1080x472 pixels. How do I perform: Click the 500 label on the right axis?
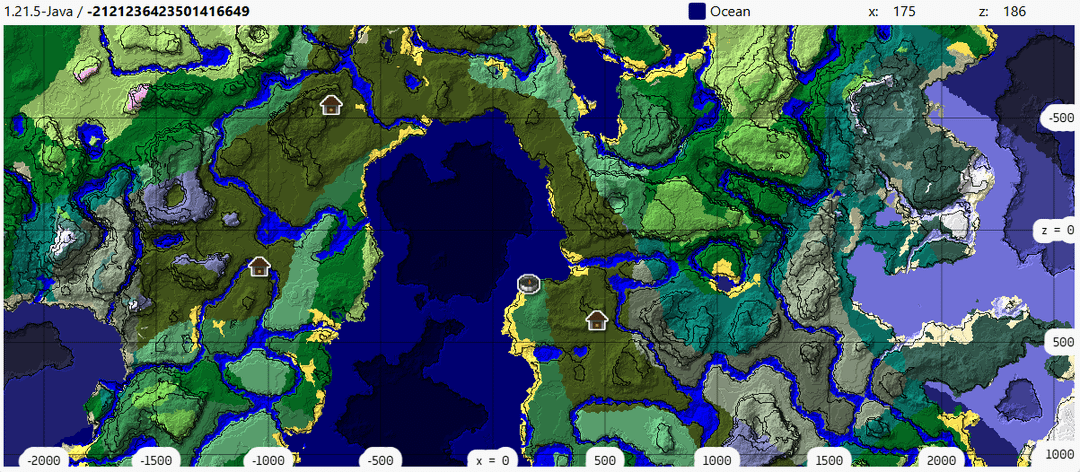[1059, 342]
